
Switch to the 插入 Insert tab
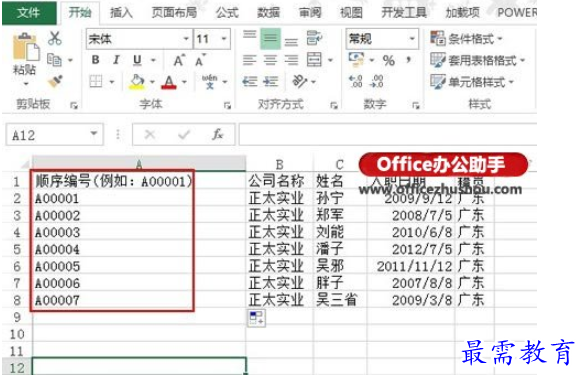(x=121, y=13)
